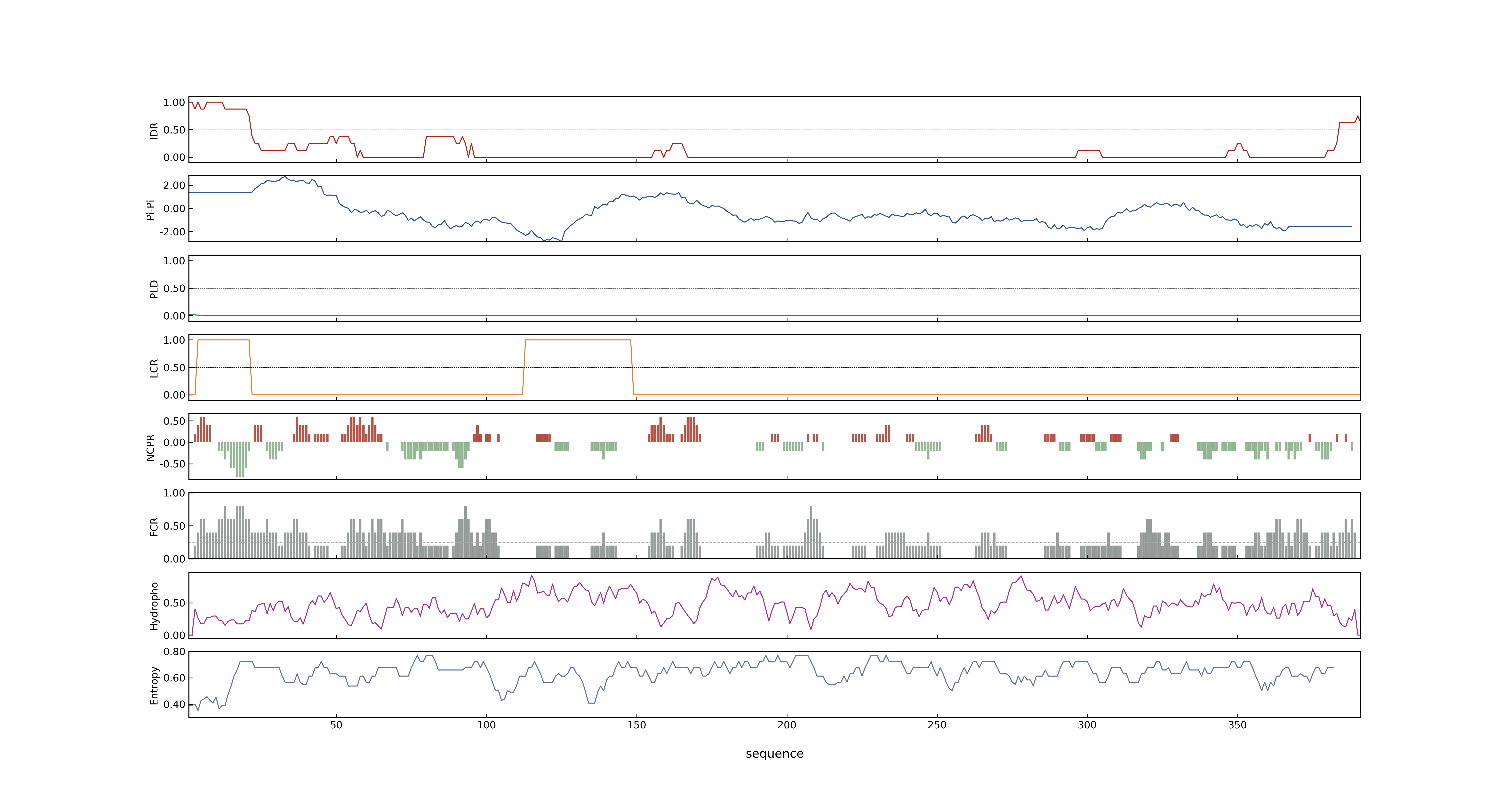Click the -0.50 tick in NCPR panel
Image resolution: width=1512 pixels, height=806 pixels.
[x=172, y=464]
